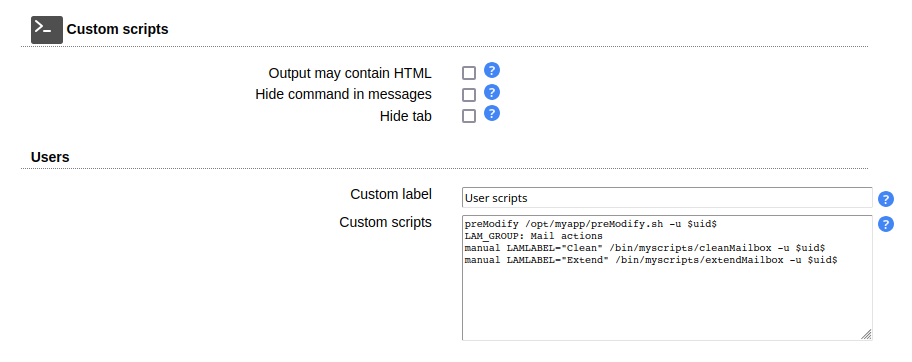912x362 pixels.
Task: Focus the Custom label field containing User scripts
Action: pos(667,197)
